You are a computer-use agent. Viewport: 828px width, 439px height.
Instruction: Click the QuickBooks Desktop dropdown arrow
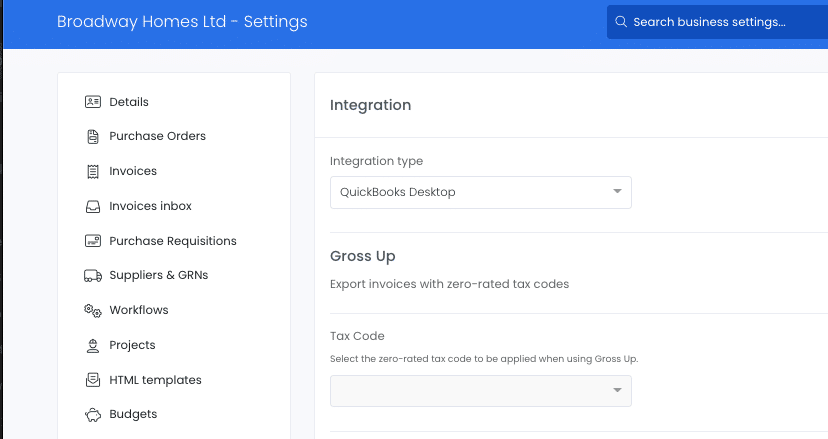pyautogui.click(x=617, y=191)
